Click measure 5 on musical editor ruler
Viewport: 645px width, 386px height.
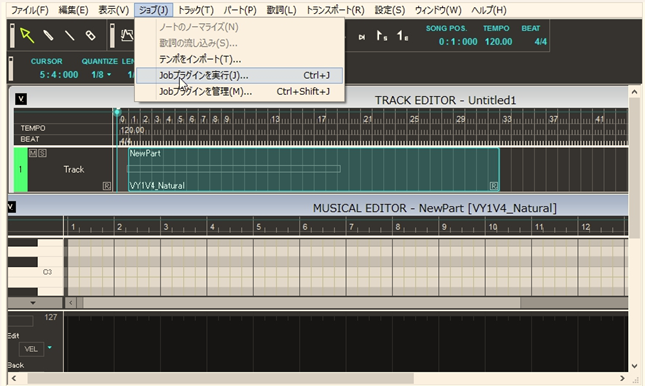(x=258, y=227)
